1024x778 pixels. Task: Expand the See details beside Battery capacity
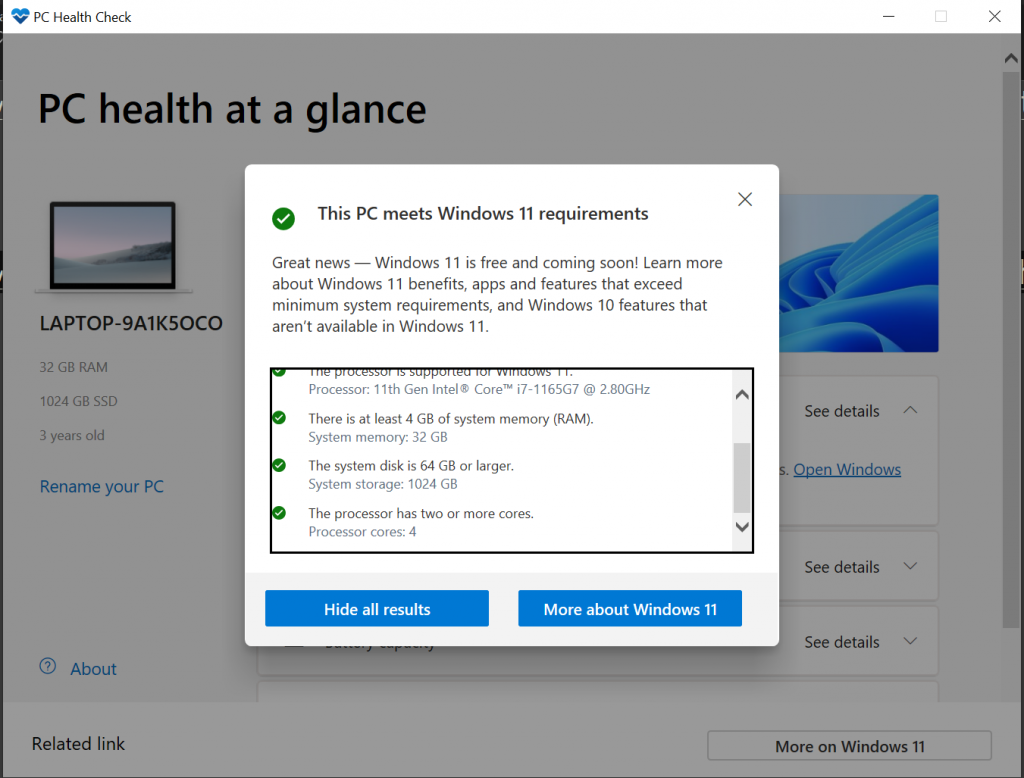[861, 642]
